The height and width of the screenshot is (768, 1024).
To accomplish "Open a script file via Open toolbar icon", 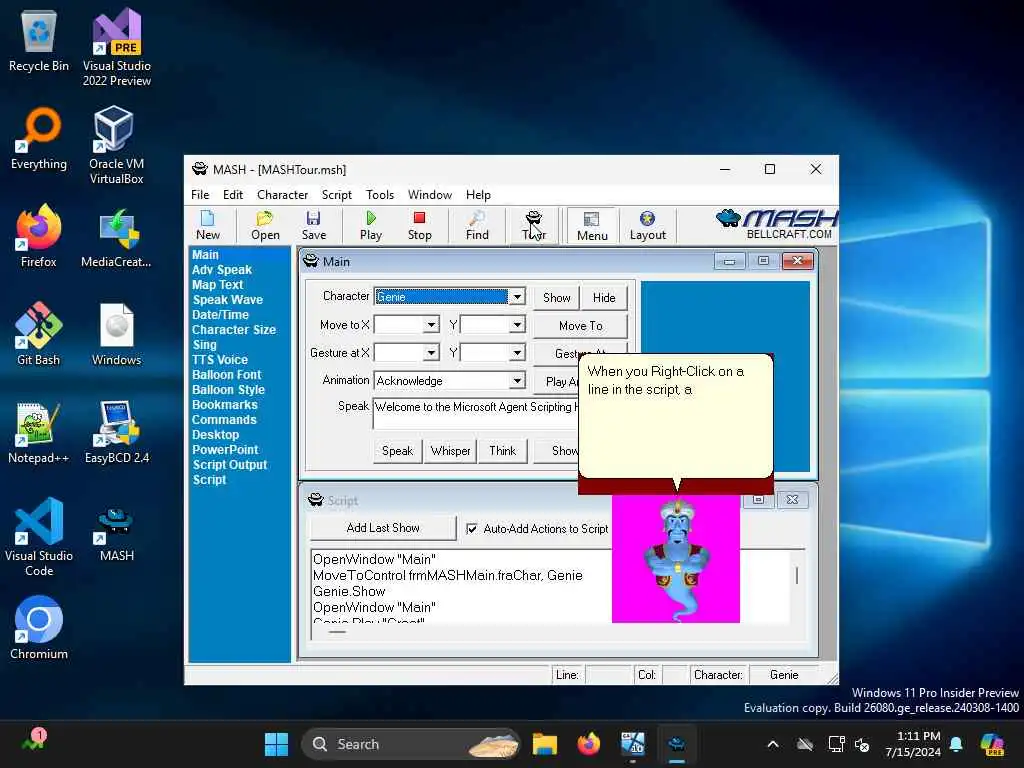I will point(265,225).
